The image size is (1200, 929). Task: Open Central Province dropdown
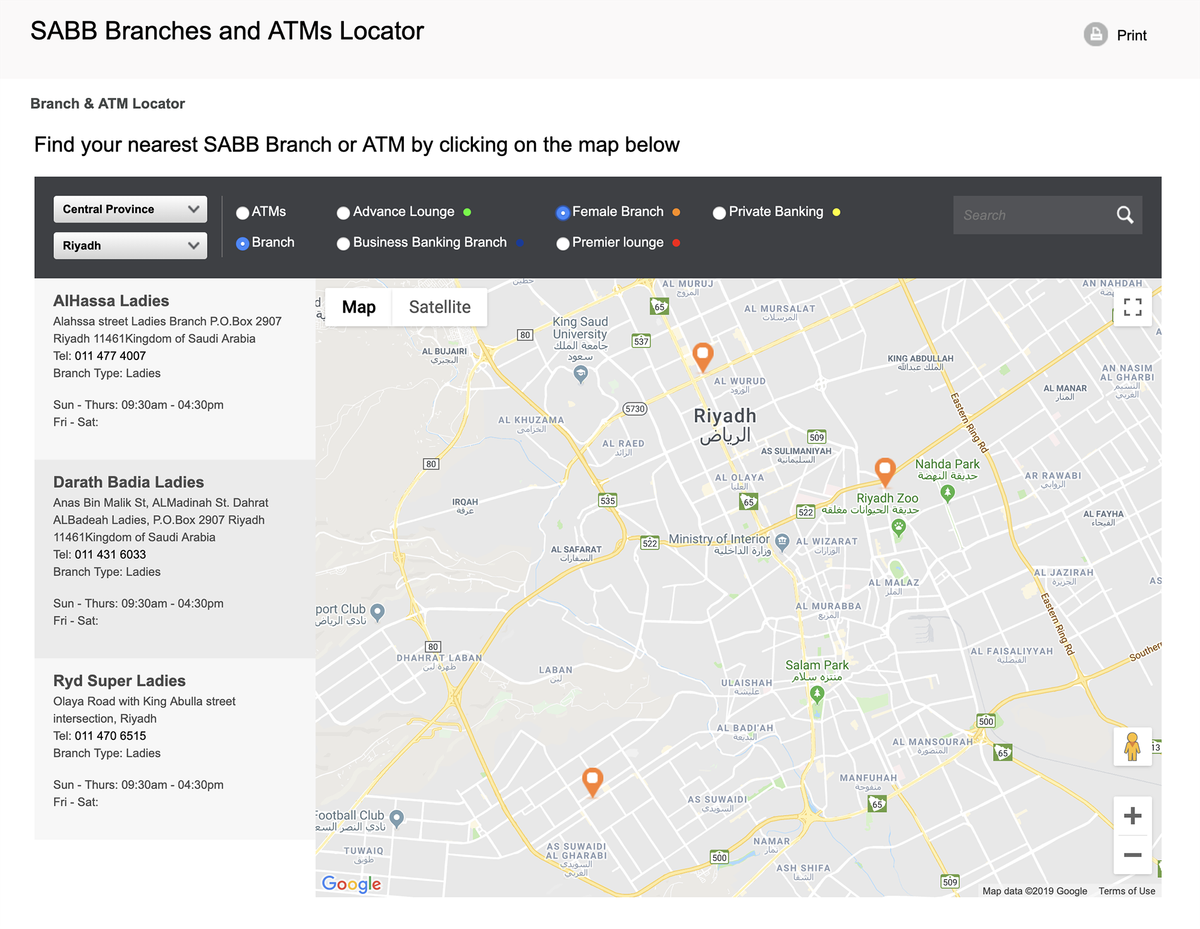click(x=130, y=209)
